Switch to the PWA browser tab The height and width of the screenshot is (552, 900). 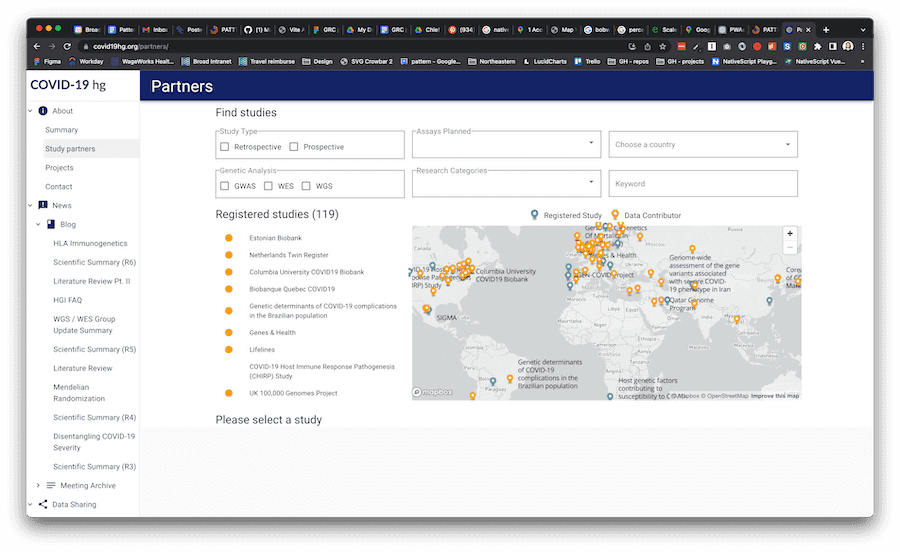click(731, 30)
